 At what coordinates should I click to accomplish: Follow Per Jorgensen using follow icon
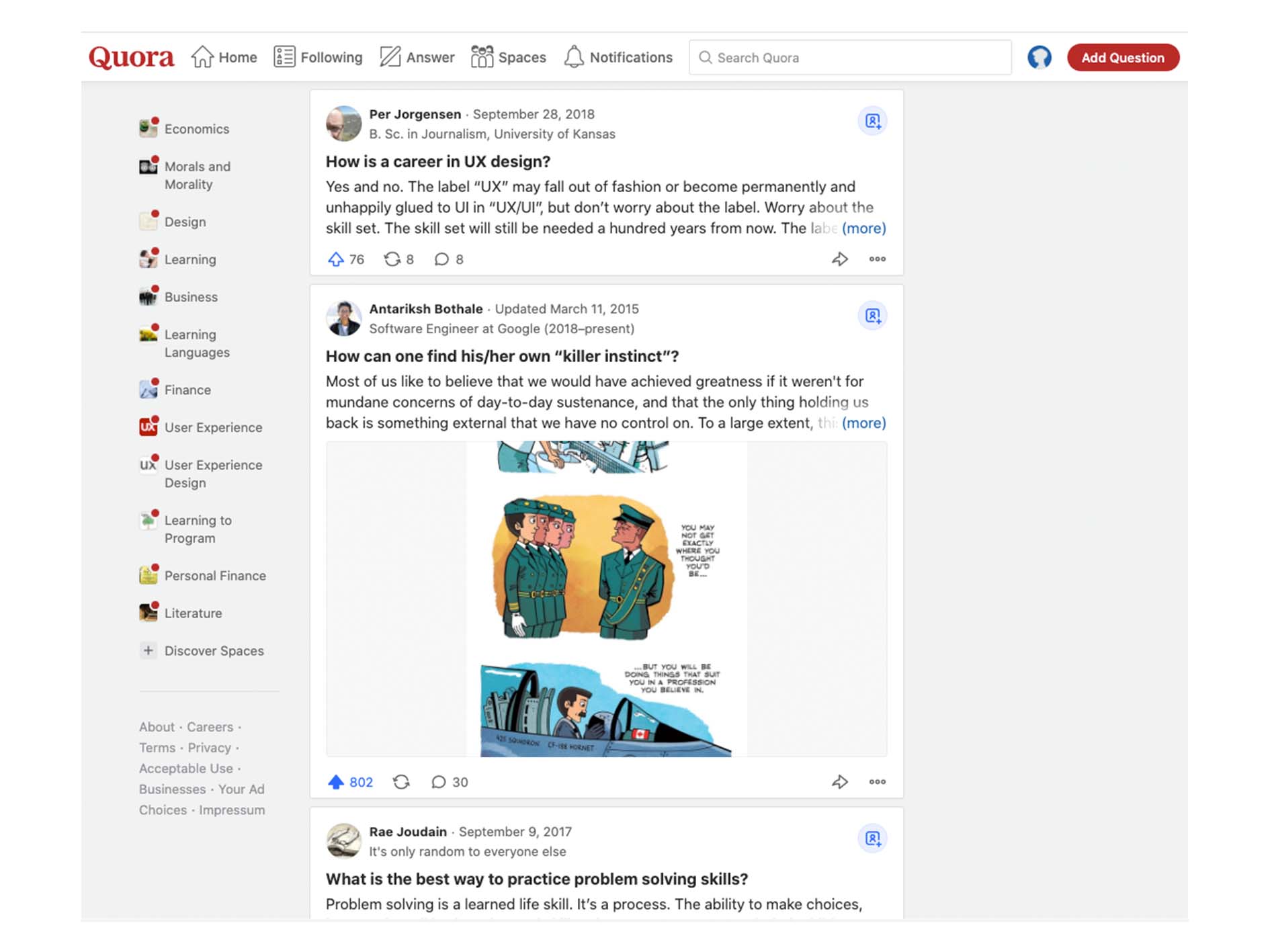coord(872,121)
